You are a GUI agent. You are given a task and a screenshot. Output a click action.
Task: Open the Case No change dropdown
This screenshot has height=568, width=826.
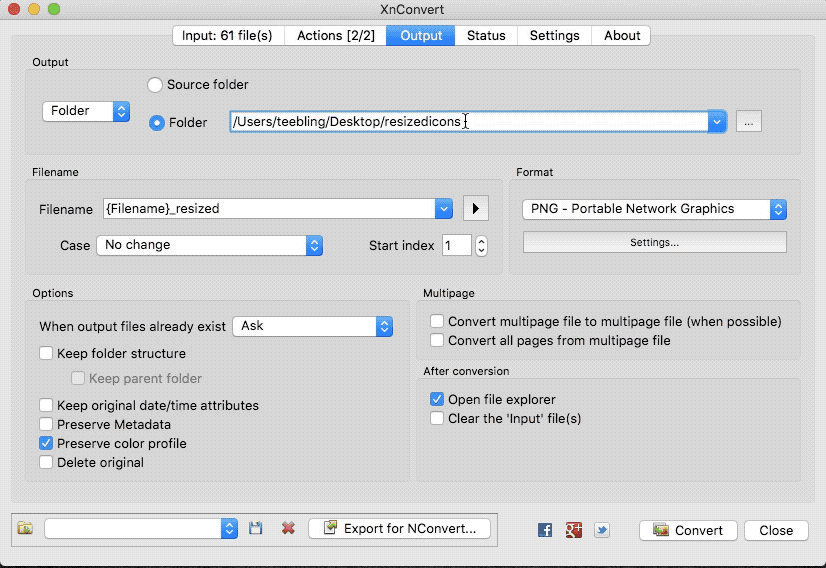point(209,245)
